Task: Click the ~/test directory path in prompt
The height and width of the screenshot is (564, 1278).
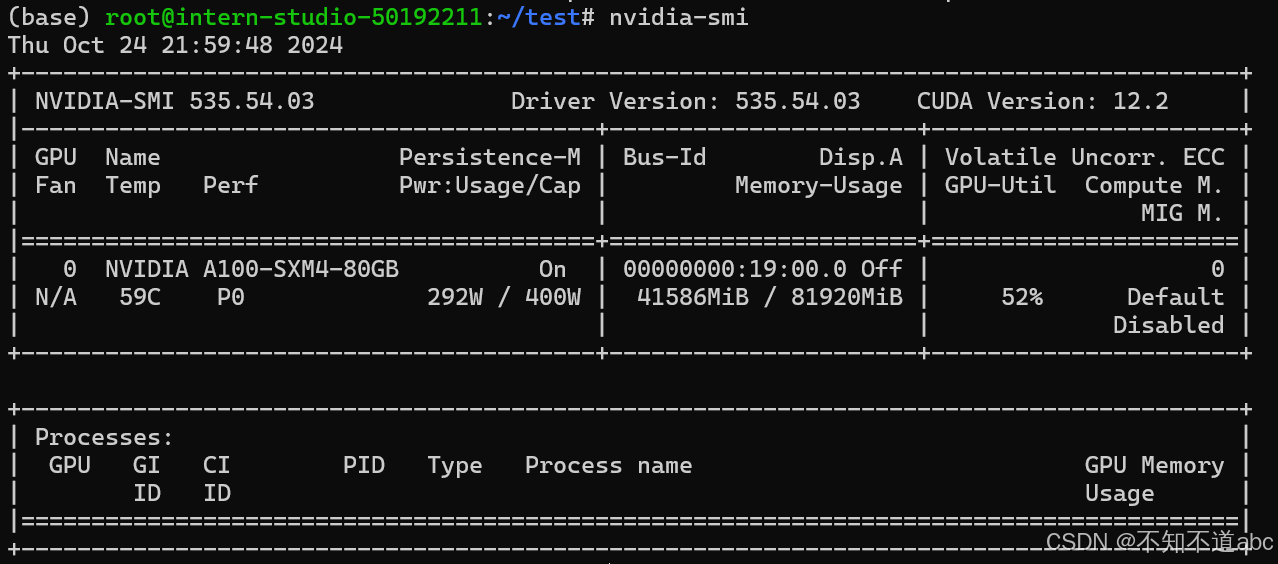Action: (x=539, y=17)
